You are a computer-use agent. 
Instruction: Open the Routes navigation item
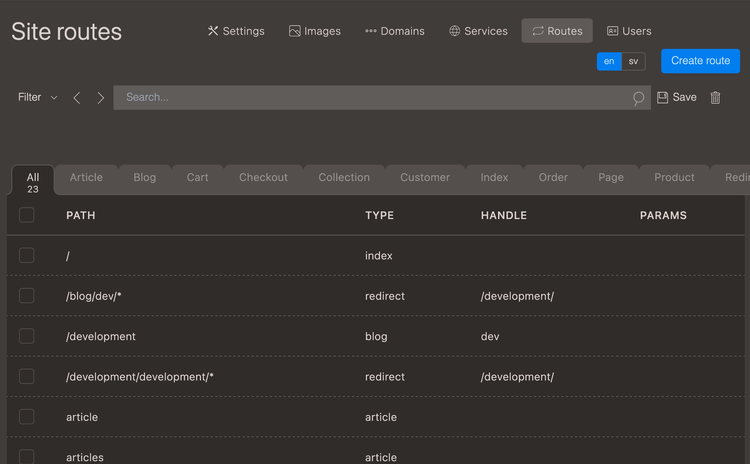point(557,31)
